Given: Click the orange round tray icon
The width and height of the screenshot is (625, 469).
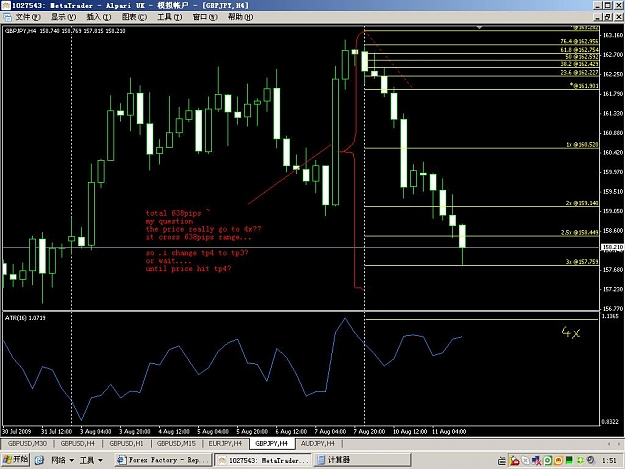Looking at the screenshot, I should (558, 461).
